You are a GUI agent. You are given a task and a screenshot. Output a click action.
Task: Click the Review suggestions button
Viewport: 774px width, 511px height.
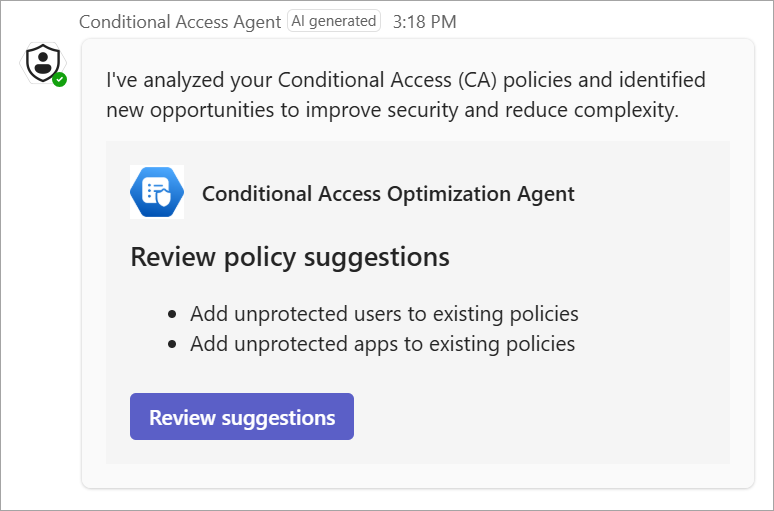coord(242,417)
